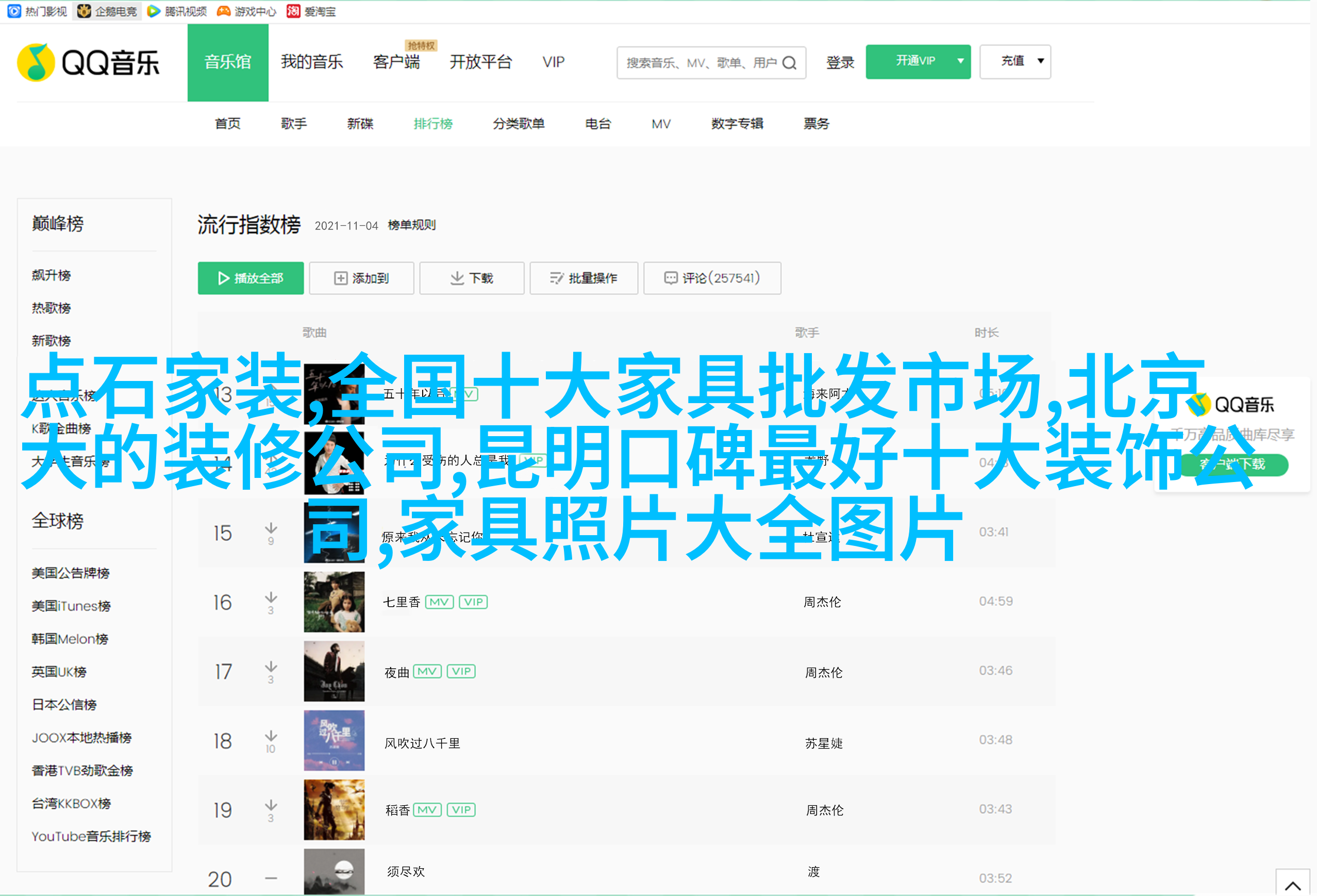Go to the 分类歌单 sub-tab

point(519,124)
